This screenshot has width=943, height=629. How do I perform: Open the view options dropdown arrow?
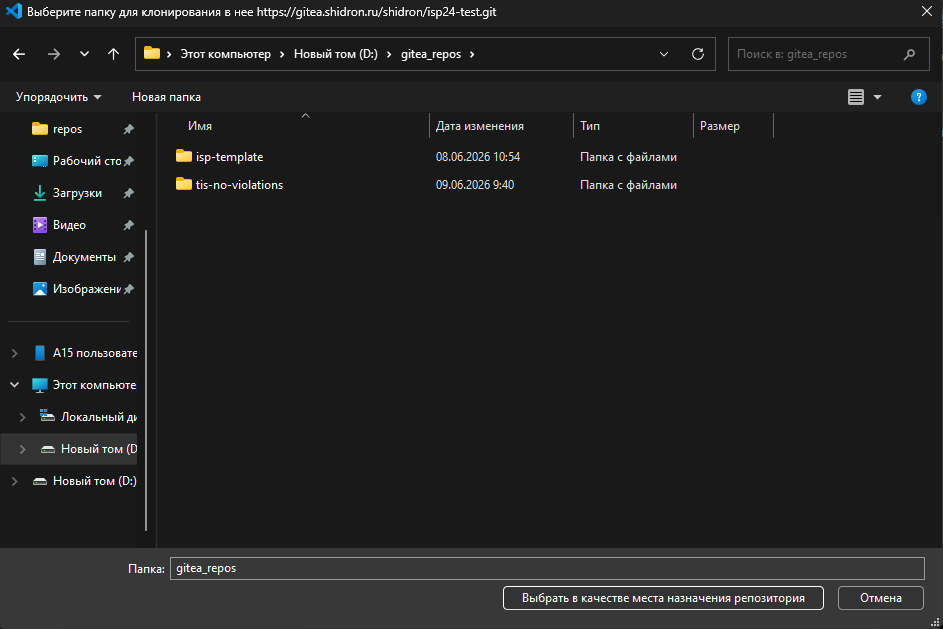877,97
